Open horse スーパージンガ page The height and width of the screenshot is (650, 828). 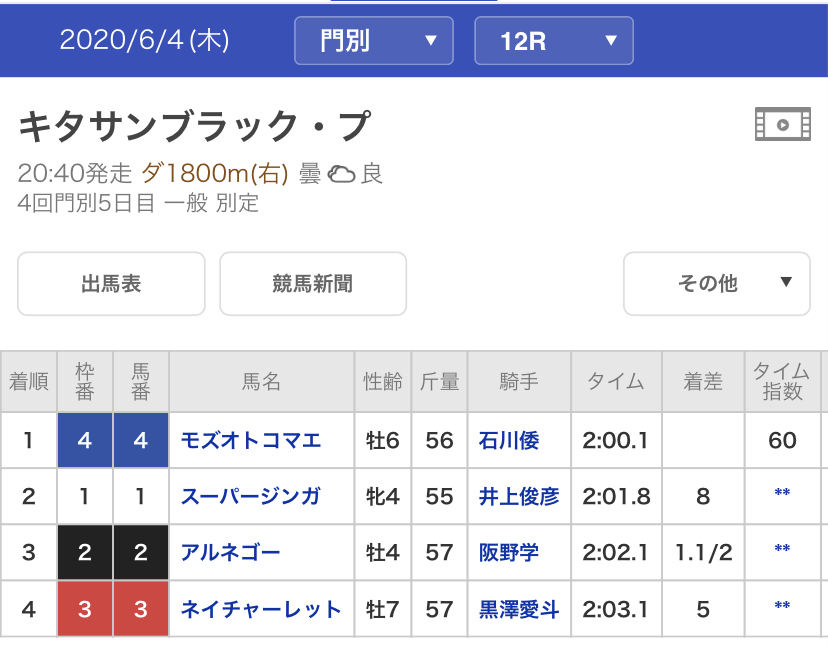pyautogui.click(x=251, y=496)
